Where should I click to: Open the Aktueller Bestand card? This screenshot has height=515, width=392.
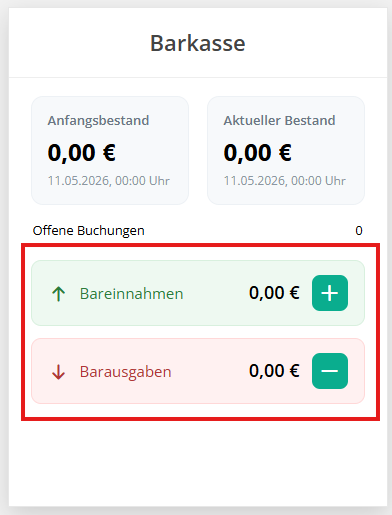click(286, 150)
